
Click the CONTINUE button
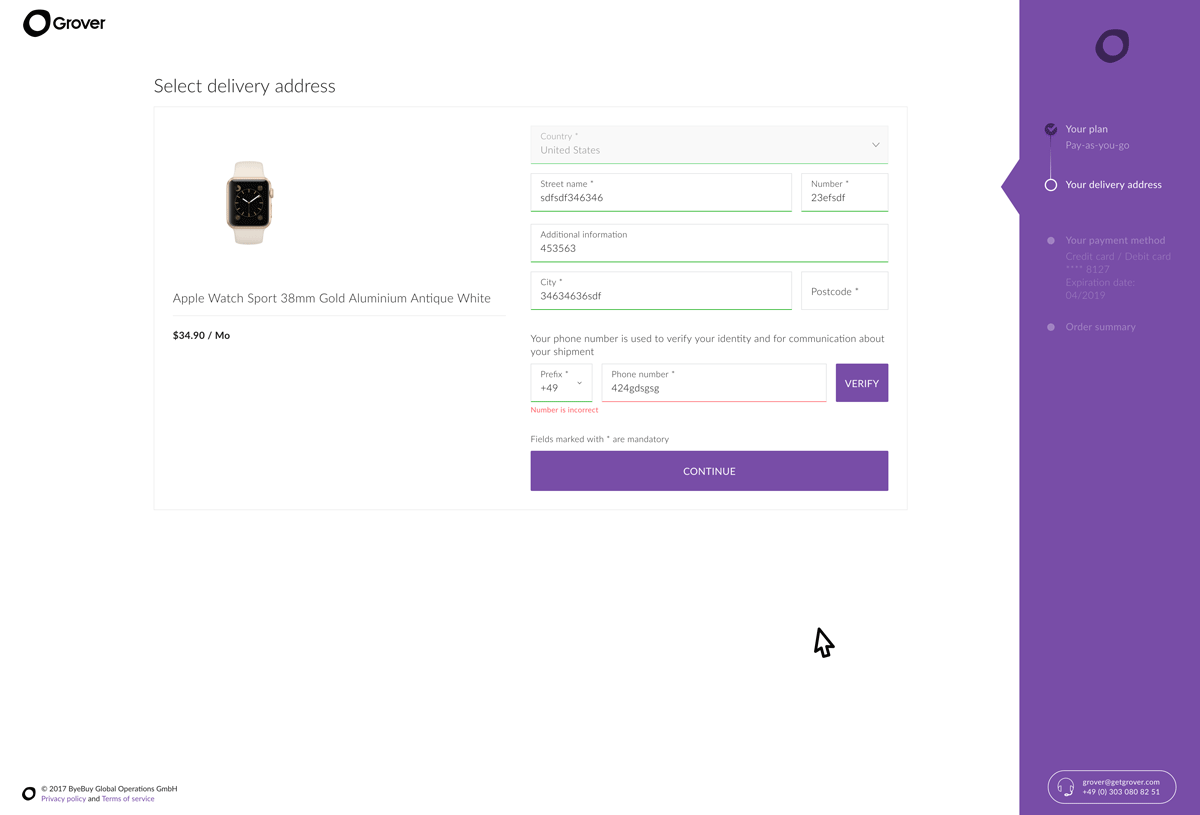pyautogui.click(x=709, y=471)
